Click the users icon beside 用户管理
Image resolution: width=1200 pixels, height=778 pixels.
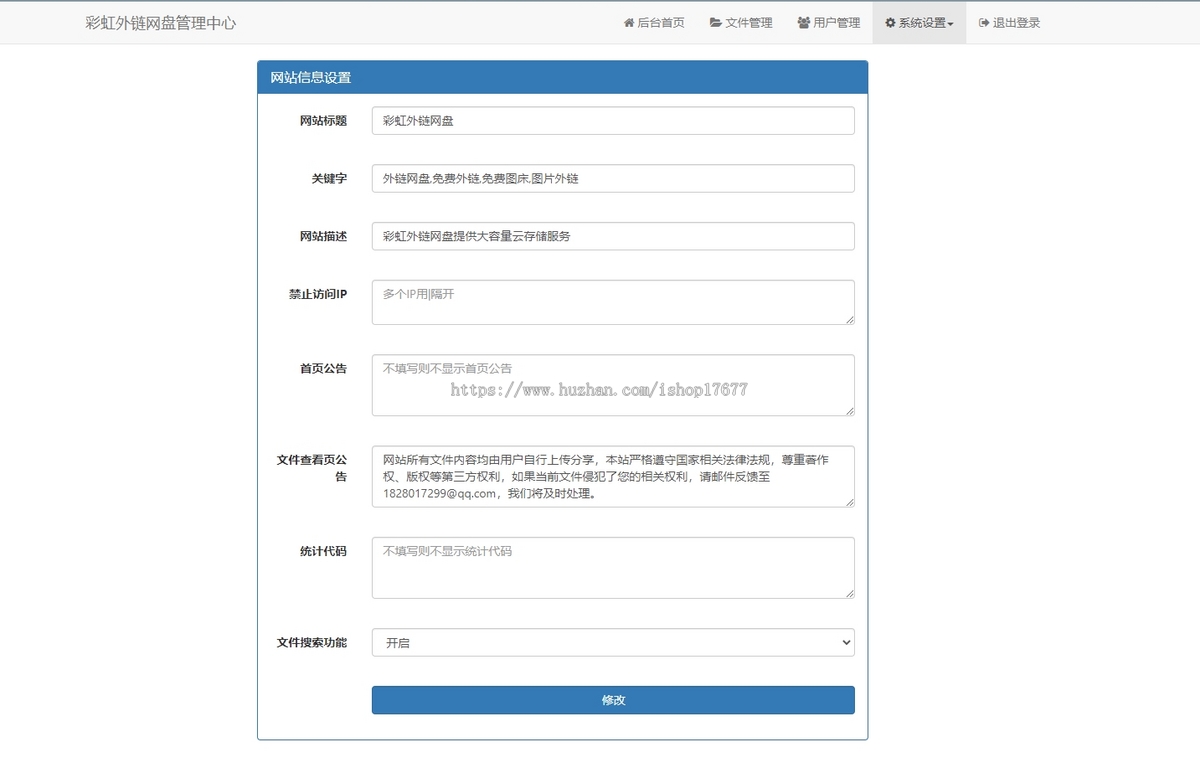click(804, 23)
